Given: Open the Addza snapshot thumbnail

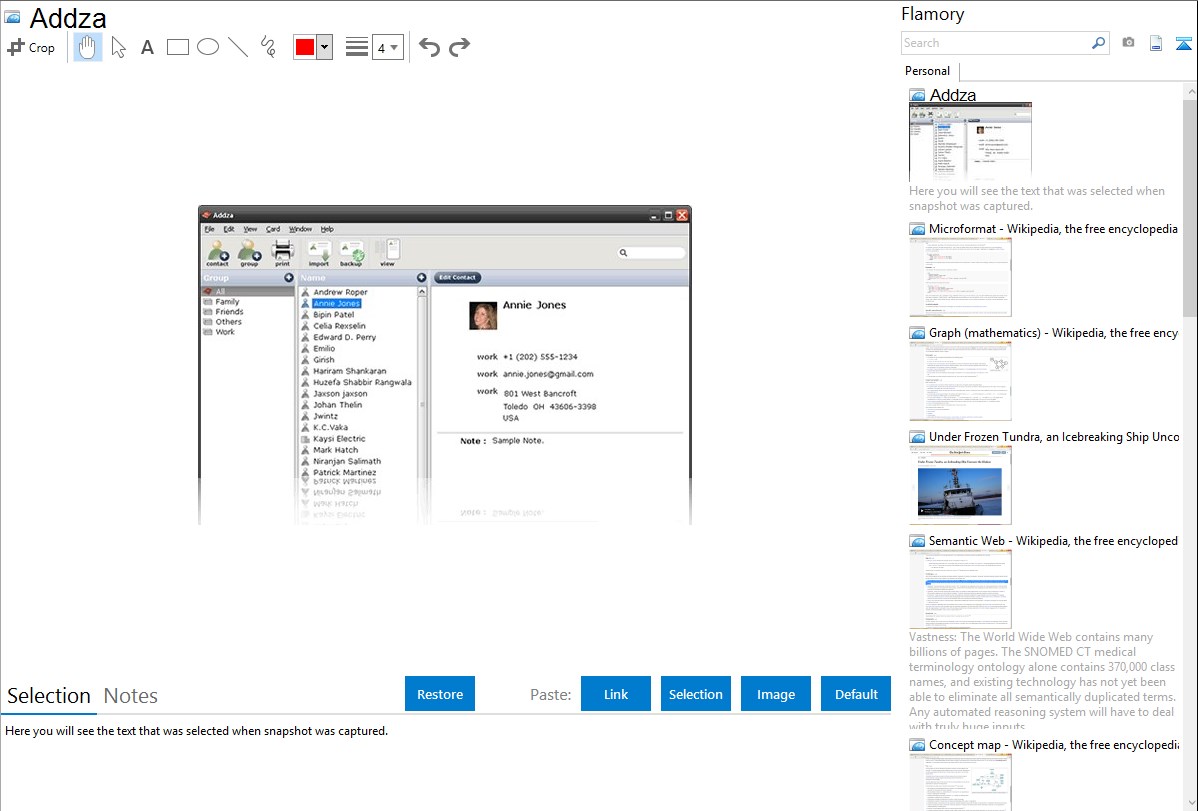Looking at the screenshot, I should coord(970,141).
